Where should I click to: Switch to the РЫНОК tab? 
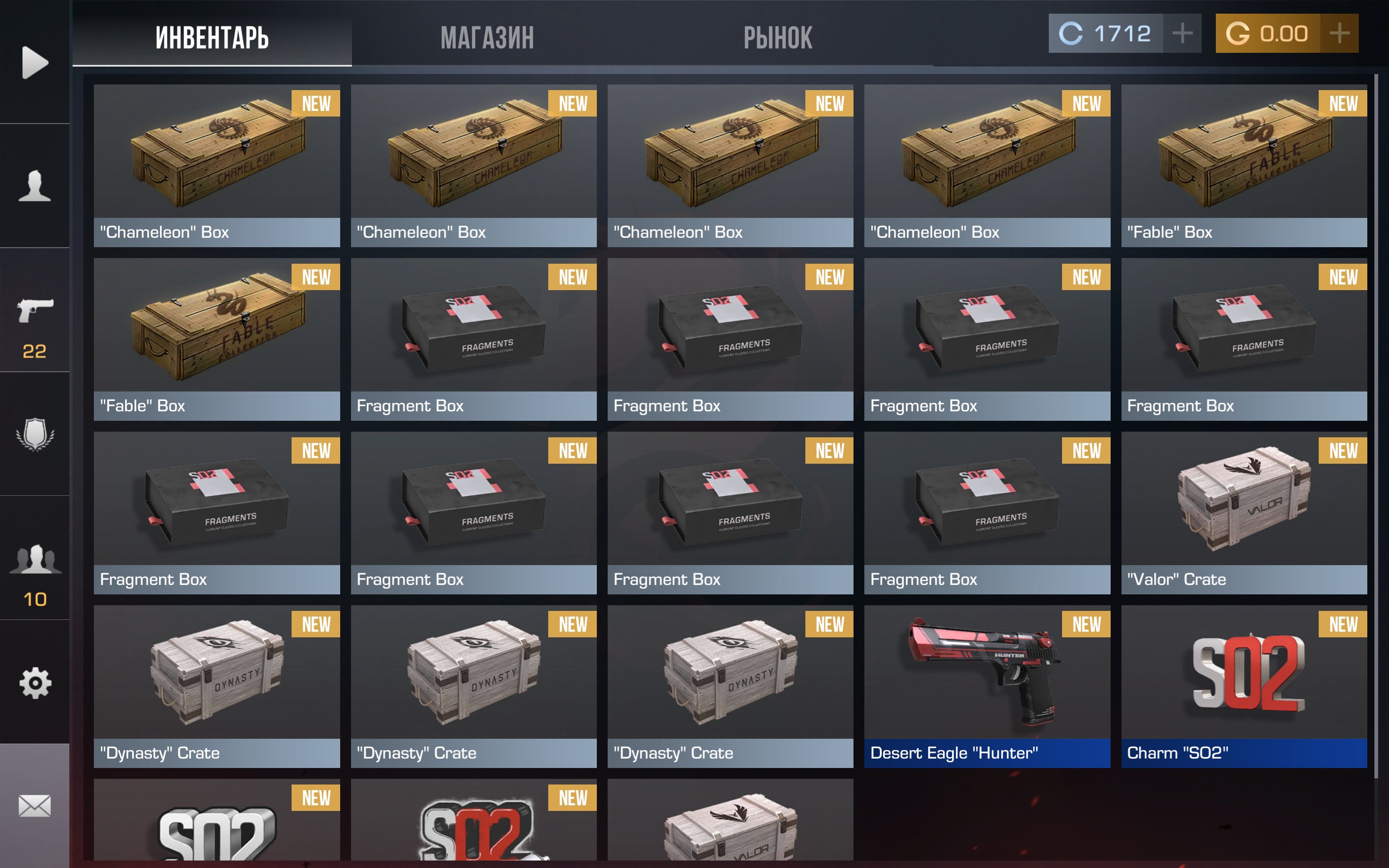pos(778,38)
